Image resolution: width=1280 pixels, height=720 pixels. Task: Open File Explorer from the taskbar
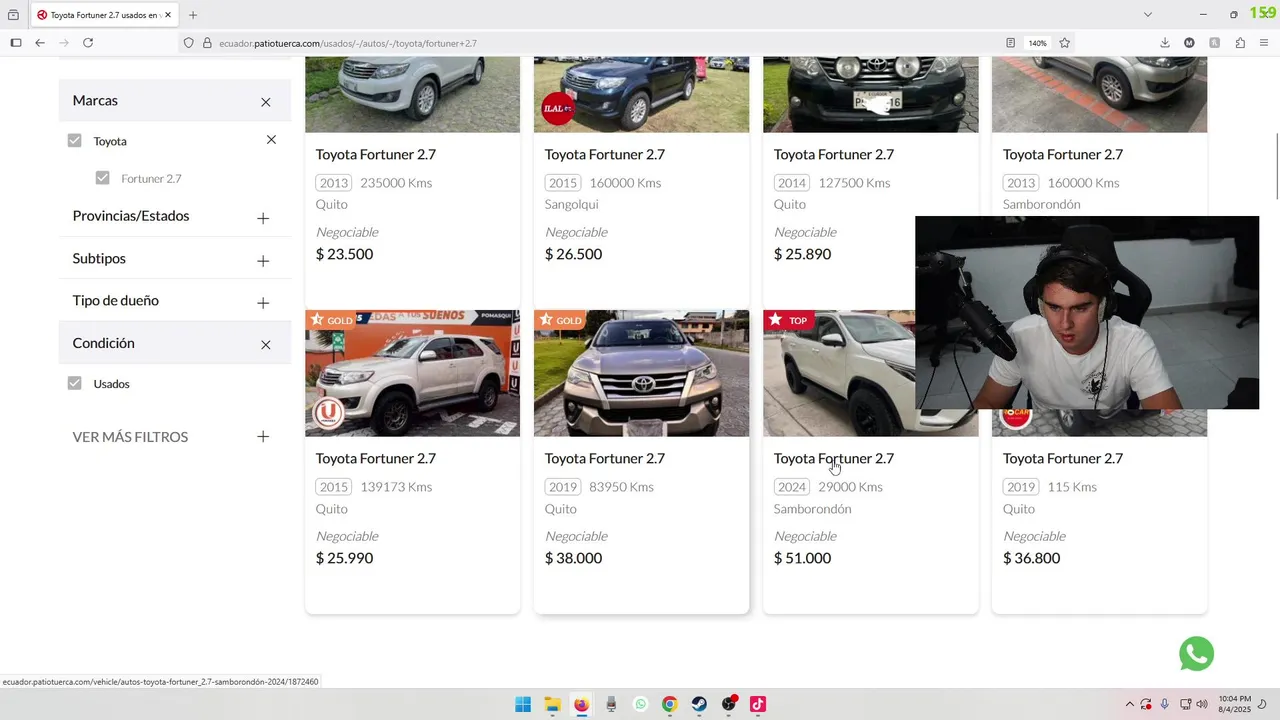tap(552, 704)
